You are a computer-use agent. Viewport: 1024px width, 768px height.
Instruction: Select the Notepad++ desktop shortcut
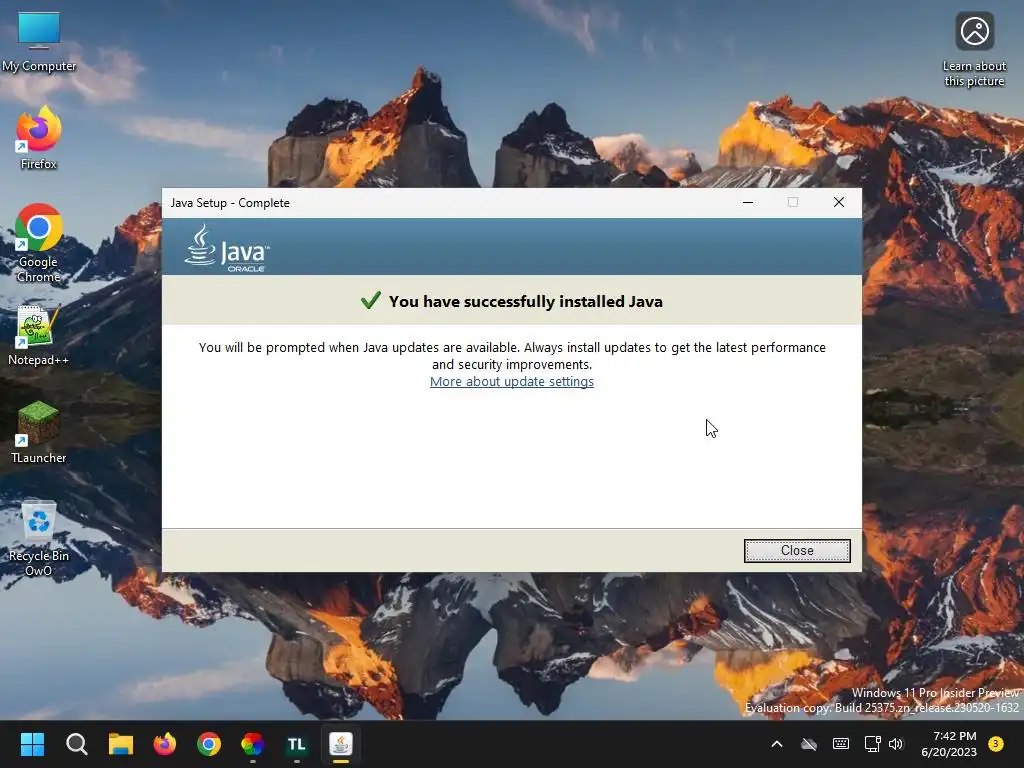click(x=39, y=335)
